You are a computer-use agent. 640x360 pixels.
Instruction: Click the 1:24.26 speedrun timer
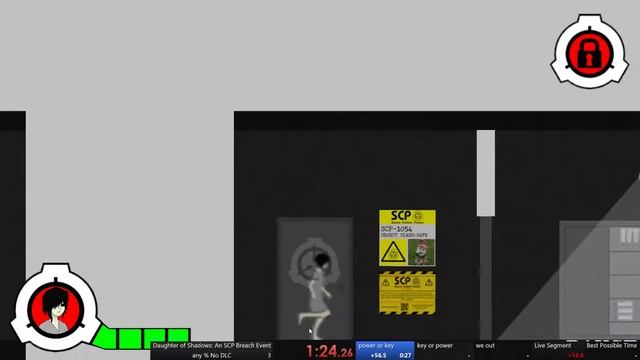pos(329,351)
